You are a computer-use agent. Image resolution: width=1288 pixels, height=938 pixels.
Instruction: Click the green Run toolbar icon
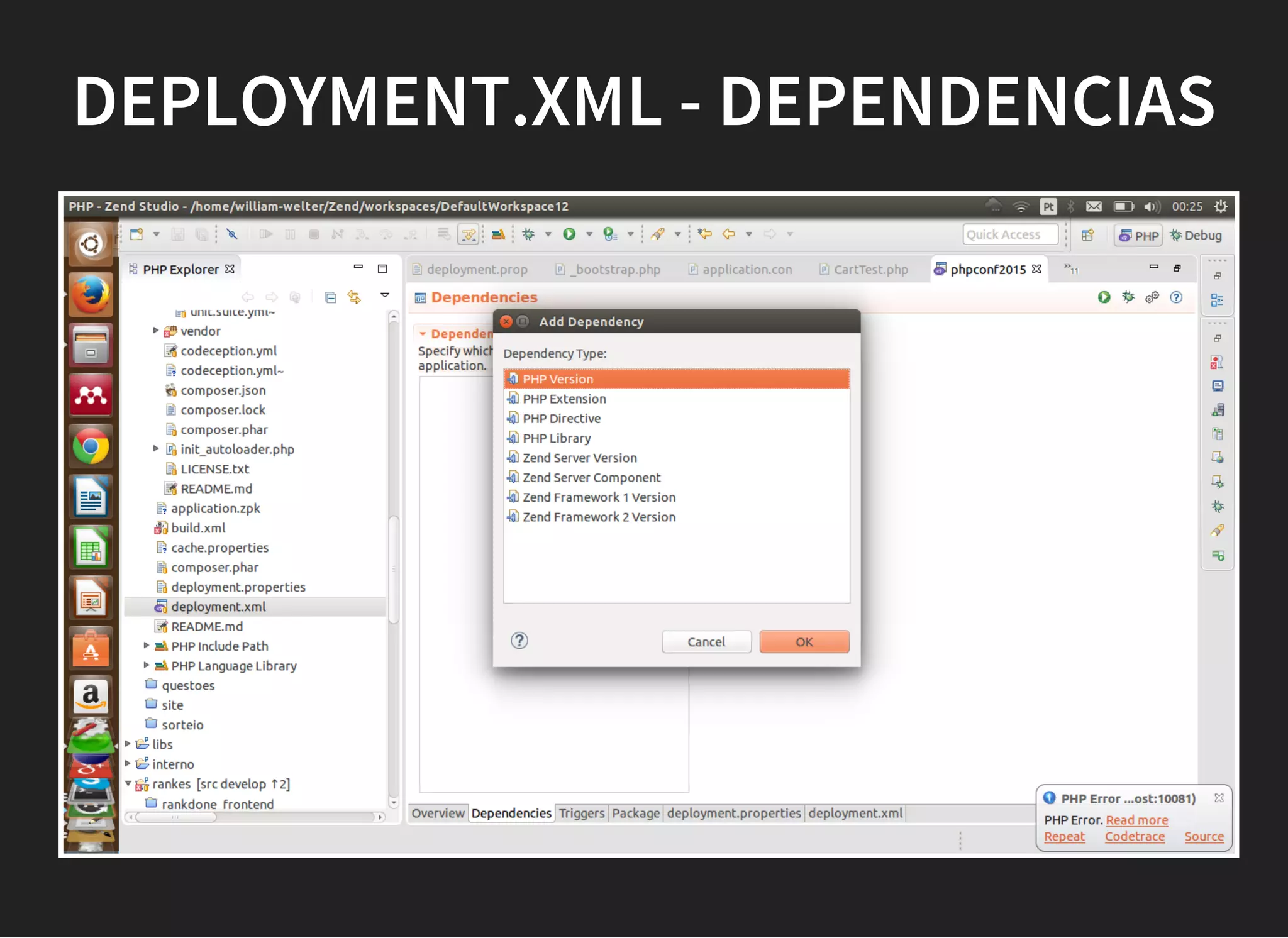569,234
